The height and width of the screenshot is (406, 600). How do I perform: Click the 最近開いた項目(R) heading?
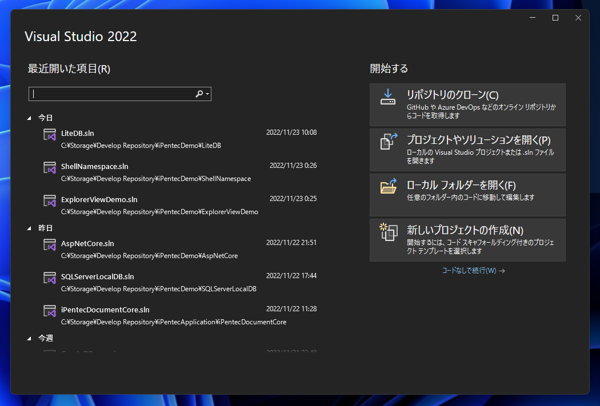click(69, 69)
